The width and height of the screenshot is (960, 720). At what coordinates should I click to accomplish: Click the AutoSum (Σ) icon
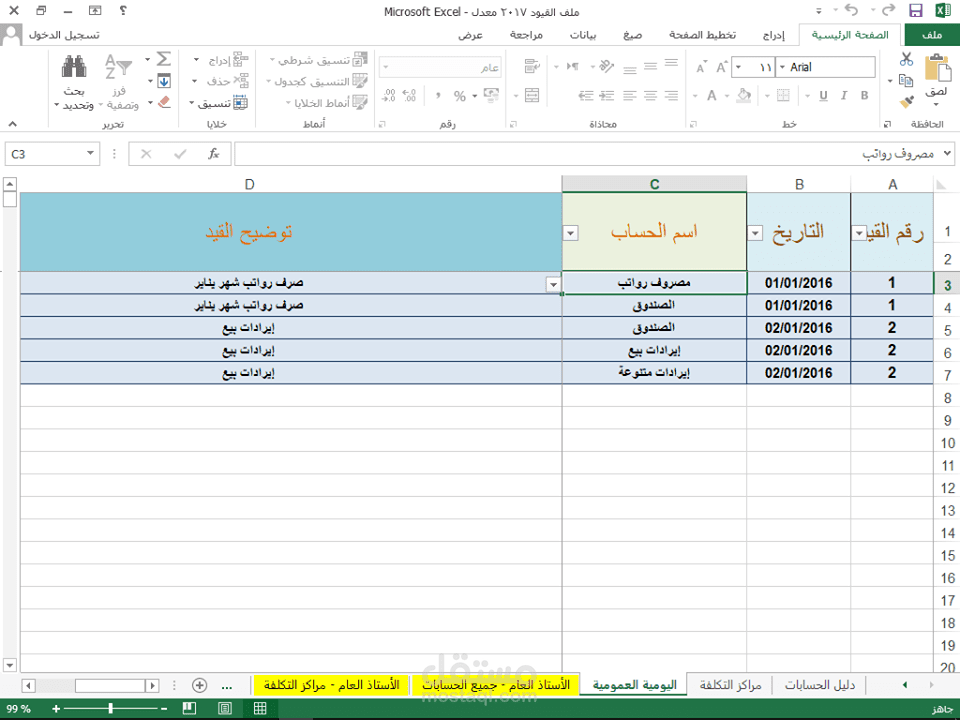[x=164, y=58]
